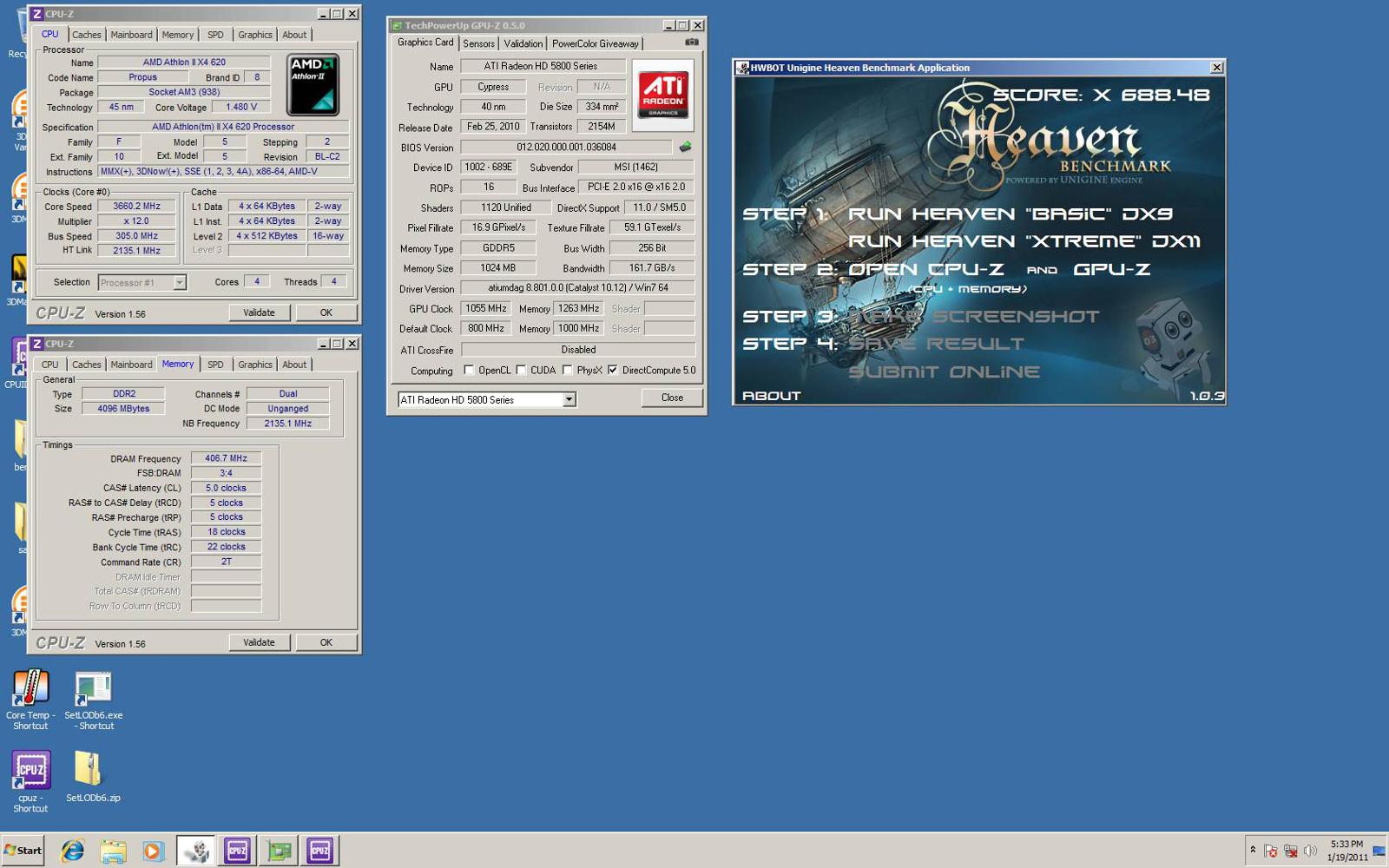The height and width of the screenshot is (868, 1389).
Task: Click the score text X 688.48
Action: coord(1151,95)
